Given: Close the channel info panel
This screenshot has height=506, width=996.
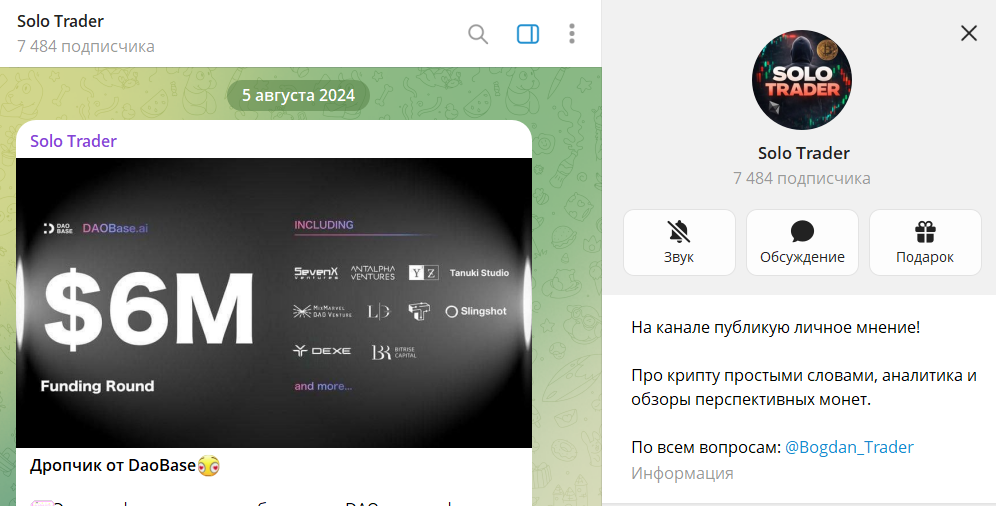Looking at the screenshot, I should click(969, 33).
